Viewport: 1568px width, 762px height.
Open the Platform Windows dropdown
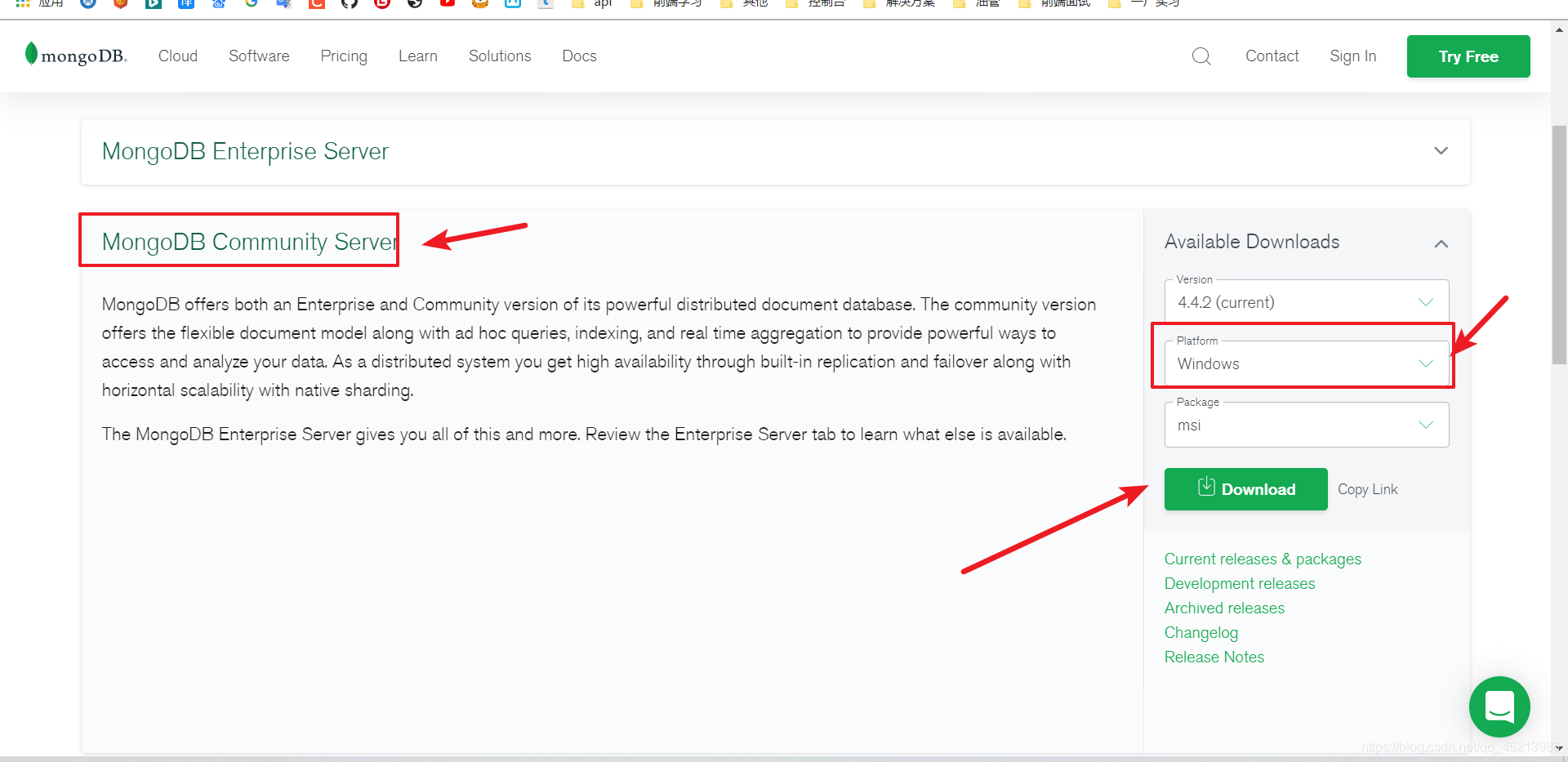coord(1307,363)
